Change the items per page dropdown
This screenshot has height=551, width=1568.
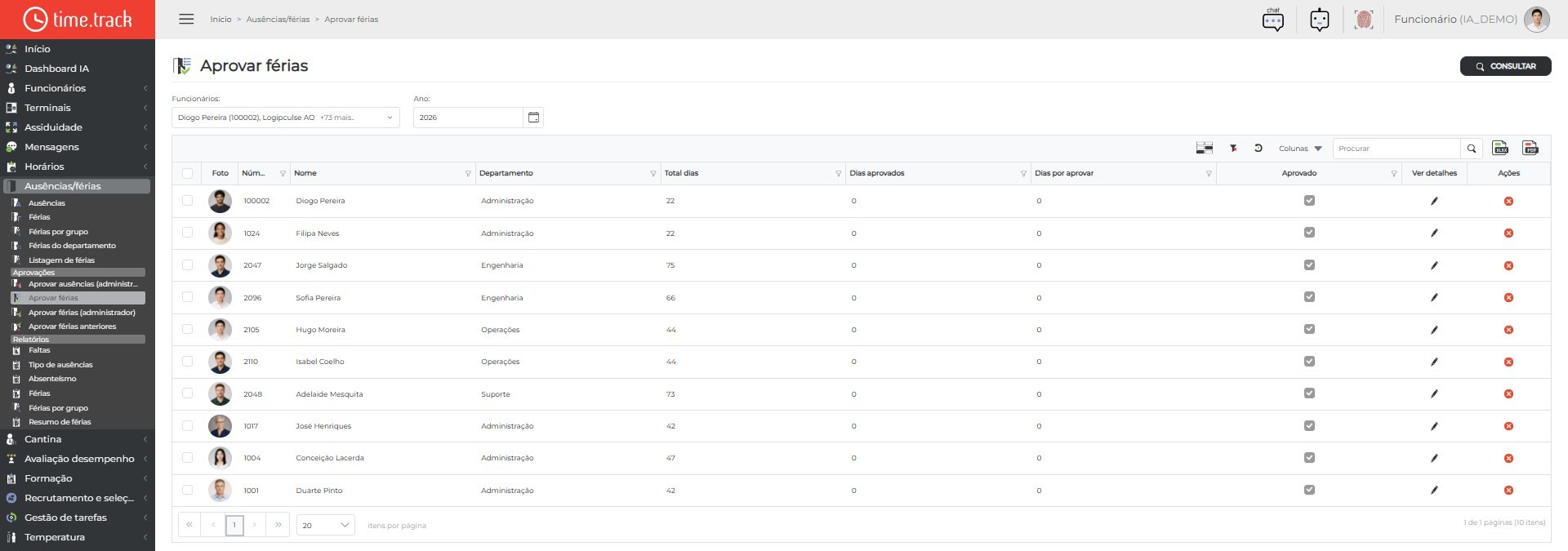[326, 525]
